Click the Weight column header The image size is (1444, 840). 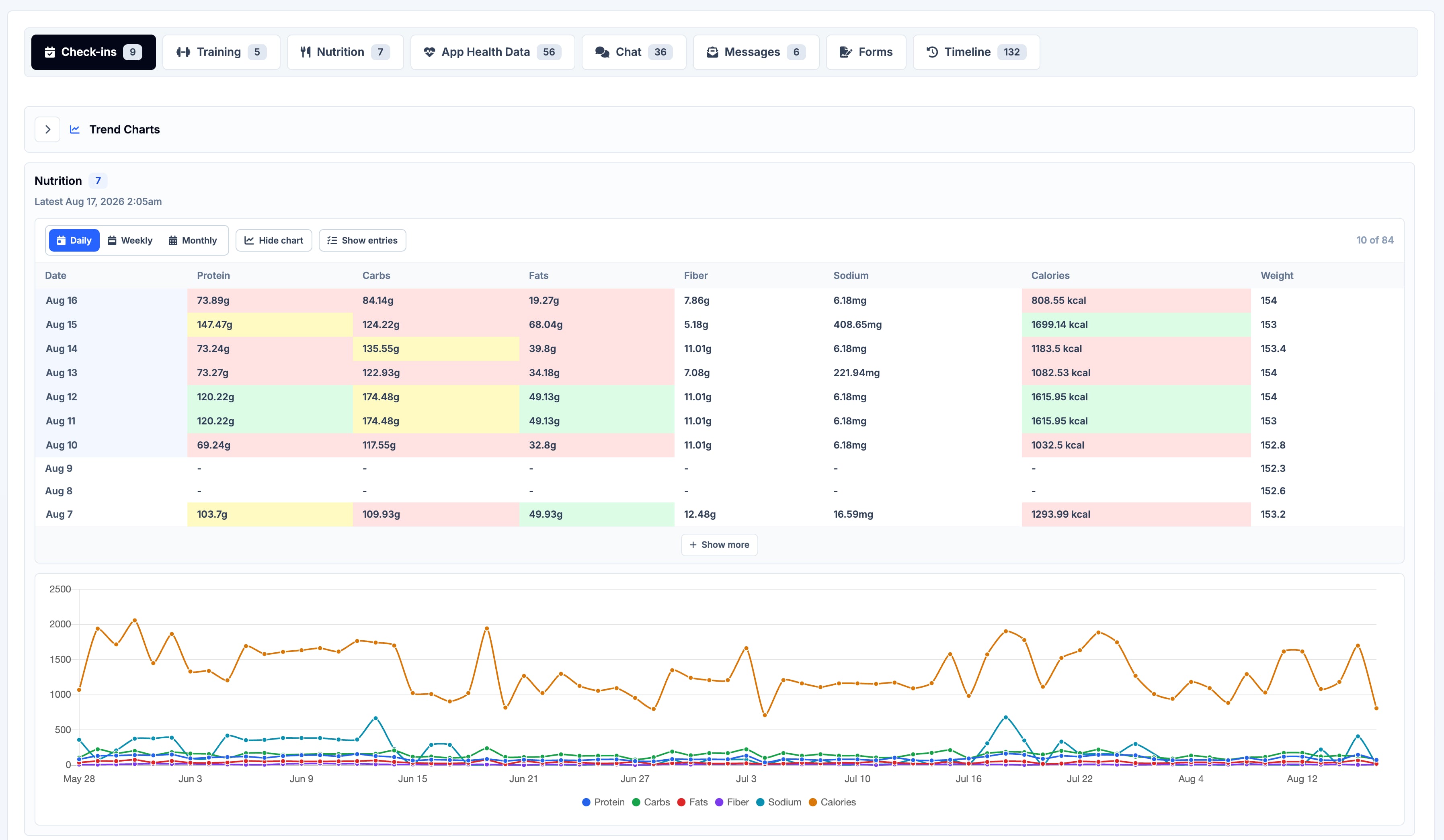point(1277,276)
